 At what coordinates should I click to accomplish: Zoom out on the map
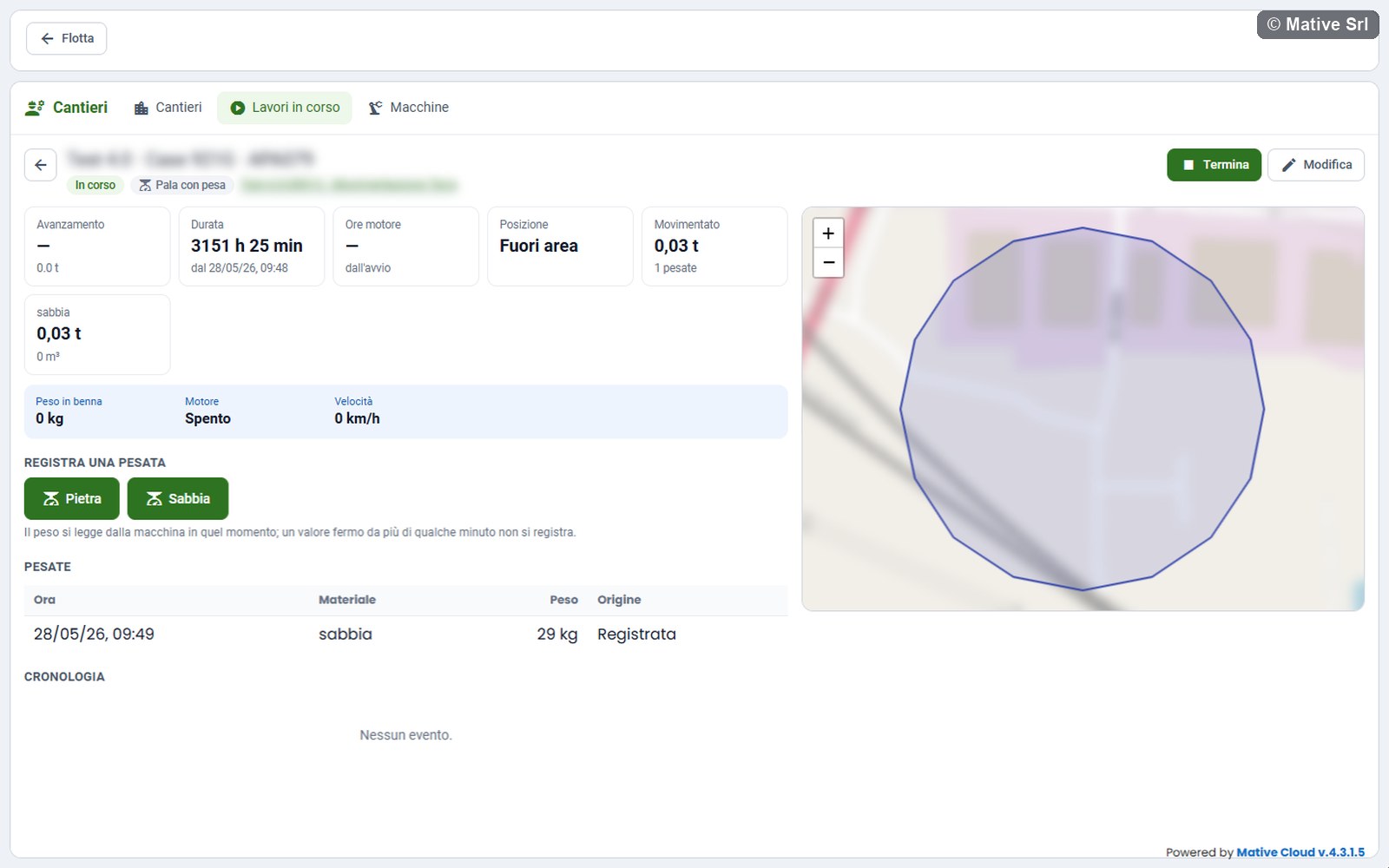coord(828,262)
